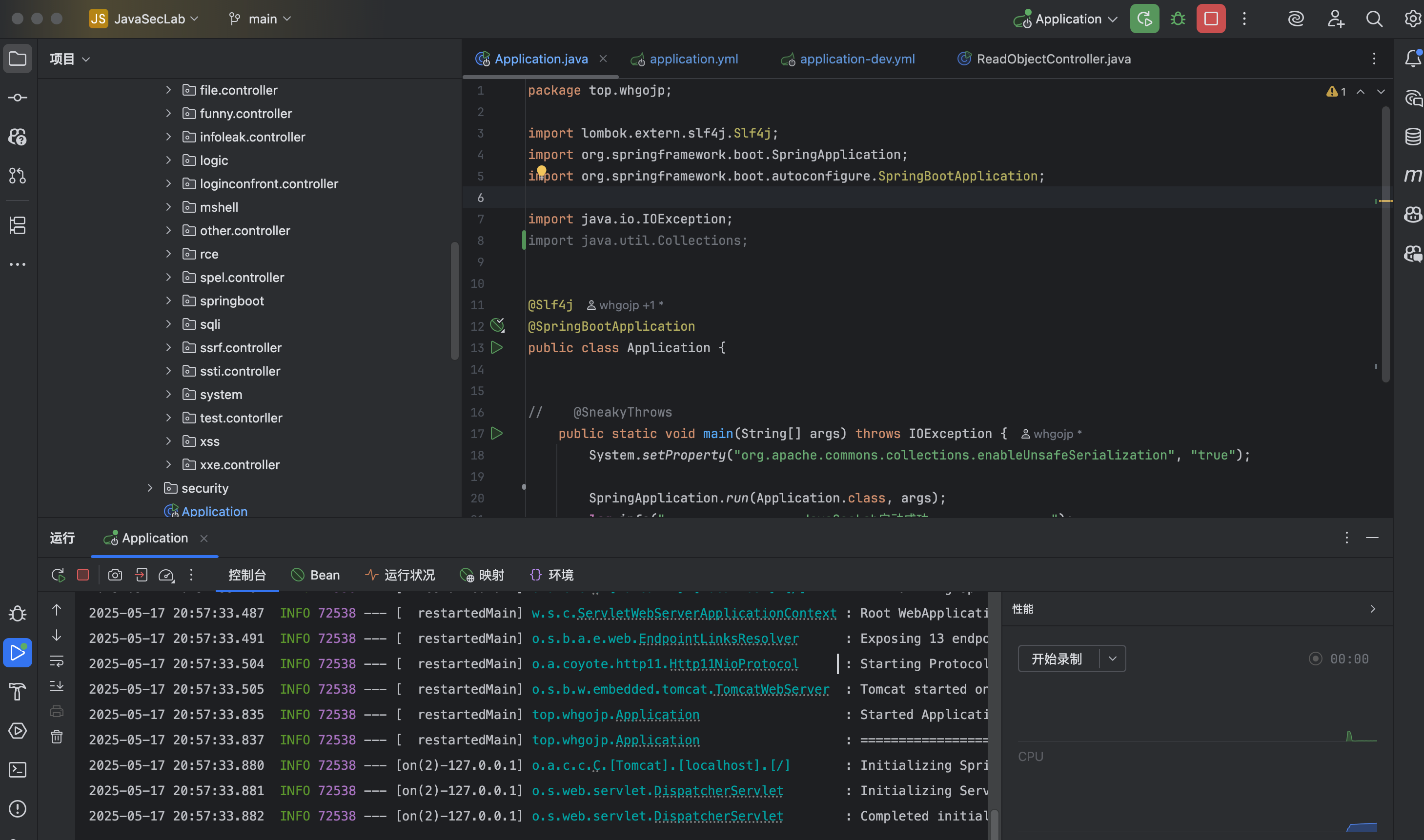Viewport: 1424px width, 840px height.
Task: Open the Terminal tool window
Action: pyautogui.click(x=18, y=769)
